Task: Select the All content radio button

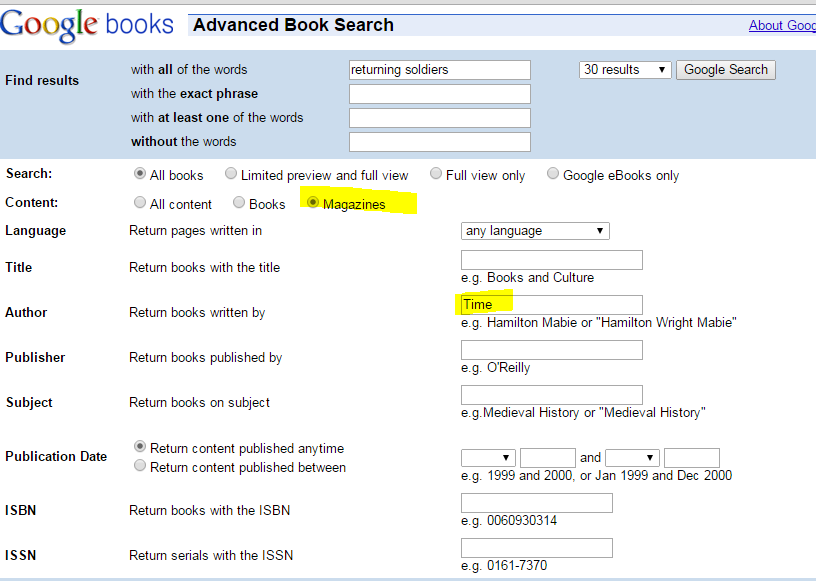Action: click(x=139, y=202)
